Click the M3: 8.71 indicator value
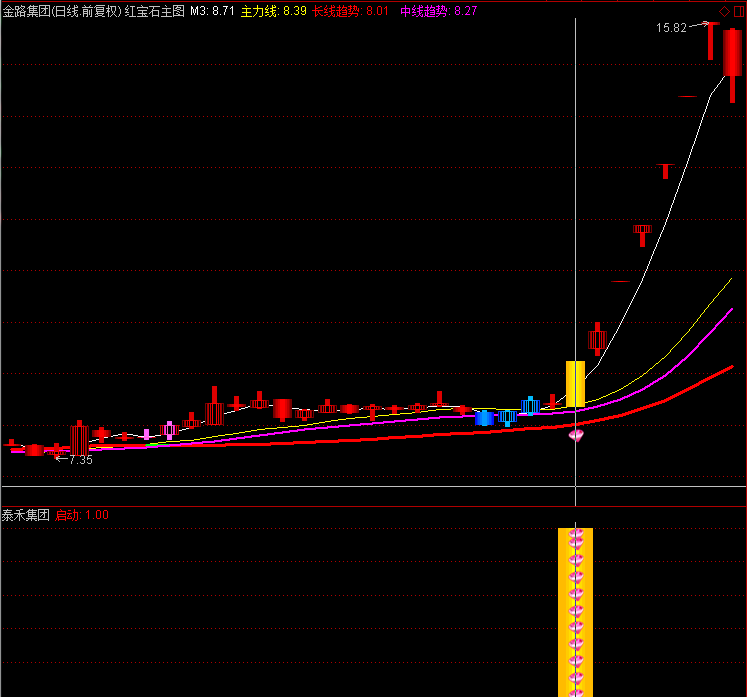747x697 pixels. click(x=212, y=12)
